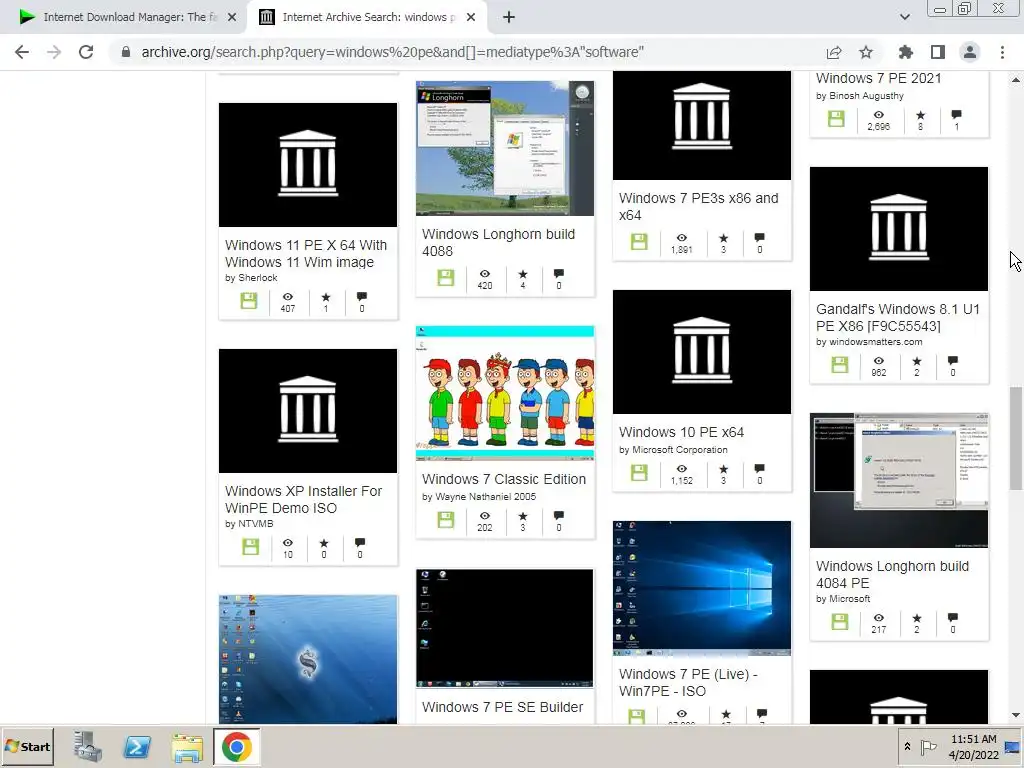Expand the tab search chevron
The image size is (1024, 768).
(904, 17)
